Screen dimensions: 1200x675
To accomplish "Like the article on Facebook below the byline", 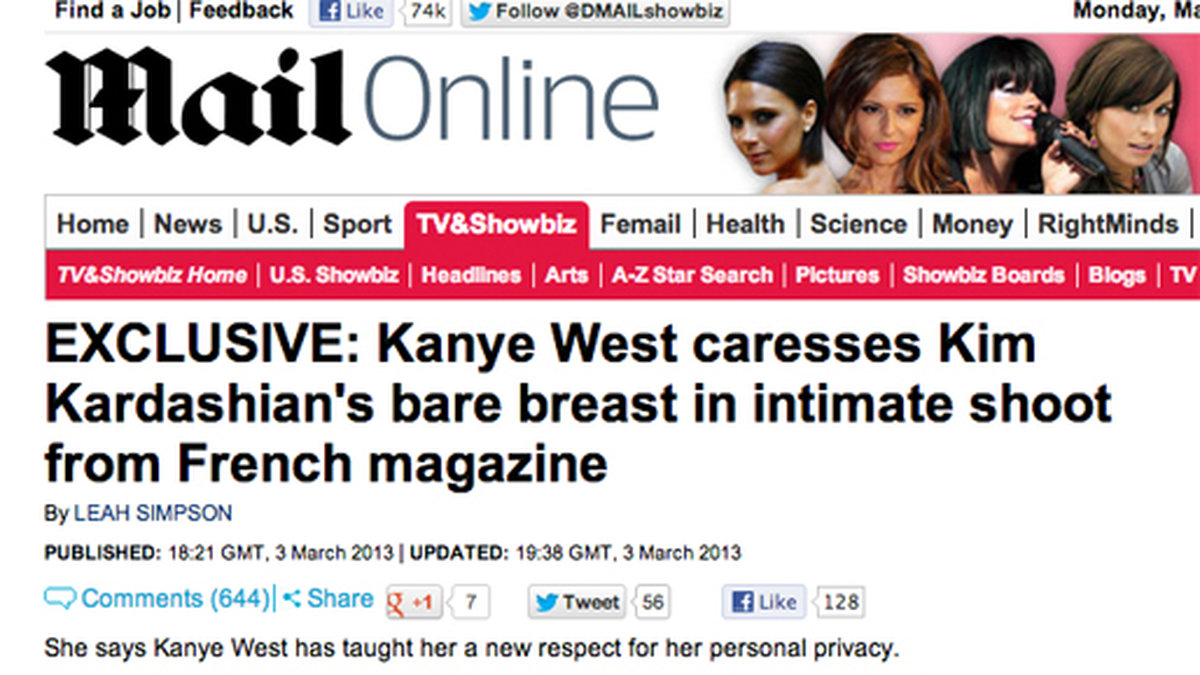I will click(765, 602).
